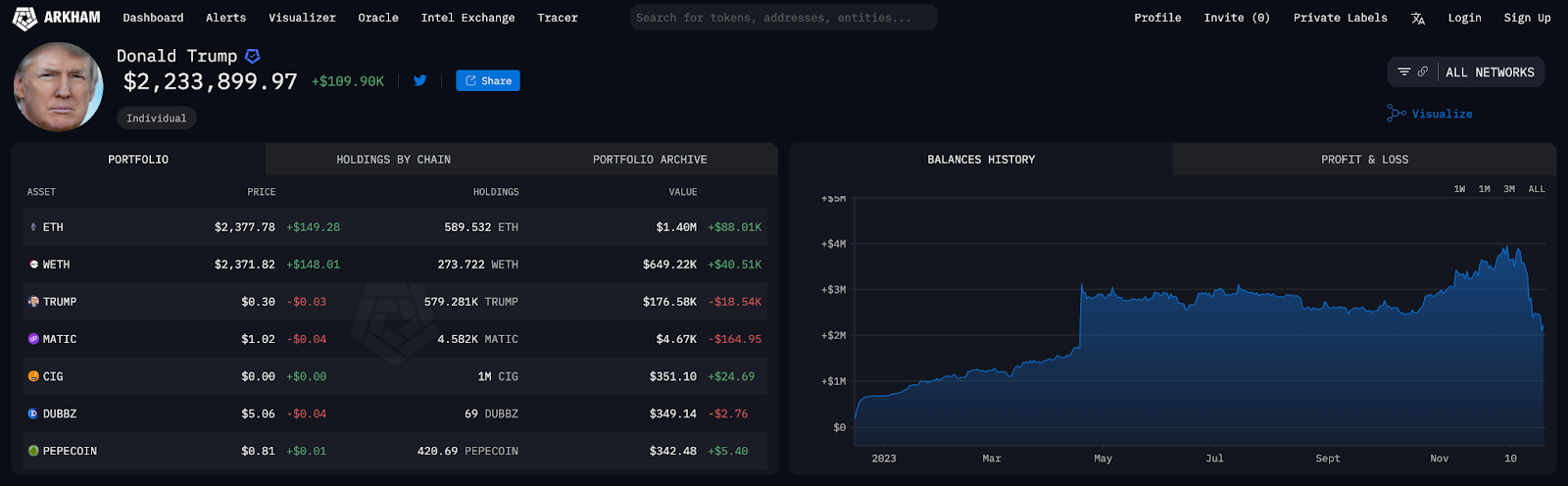Open Invite (0) link
The width and height of the screenshot is (1568, 486).
coord(1237,18)
